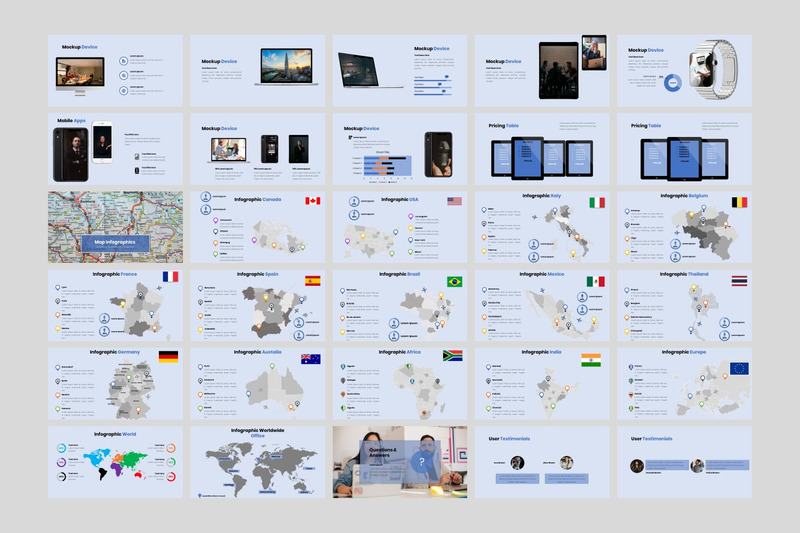Viewport: 800px width, 533px height.
Task: Open the iMac Mockup Device slide
Action: point(115,70)
